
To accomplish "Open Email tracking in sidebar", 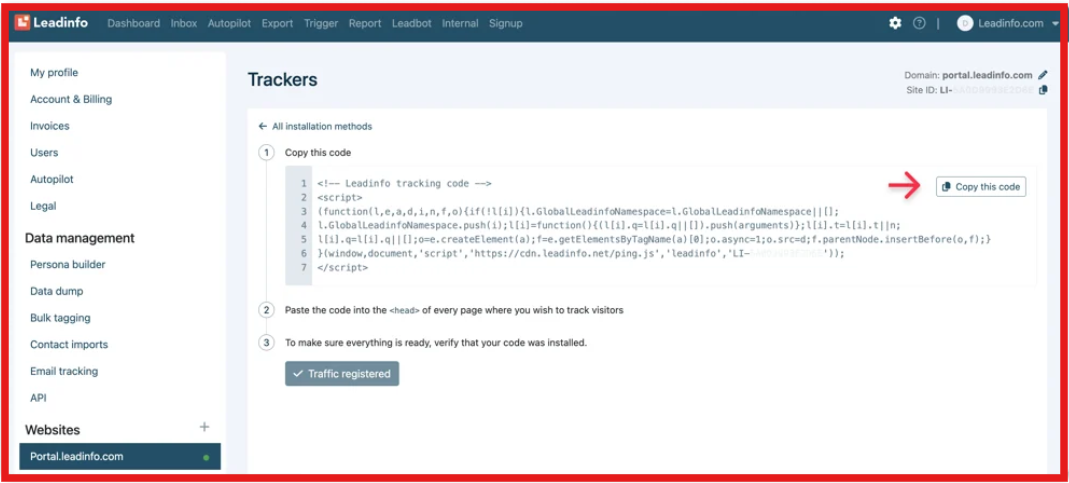I will [64, 371].
